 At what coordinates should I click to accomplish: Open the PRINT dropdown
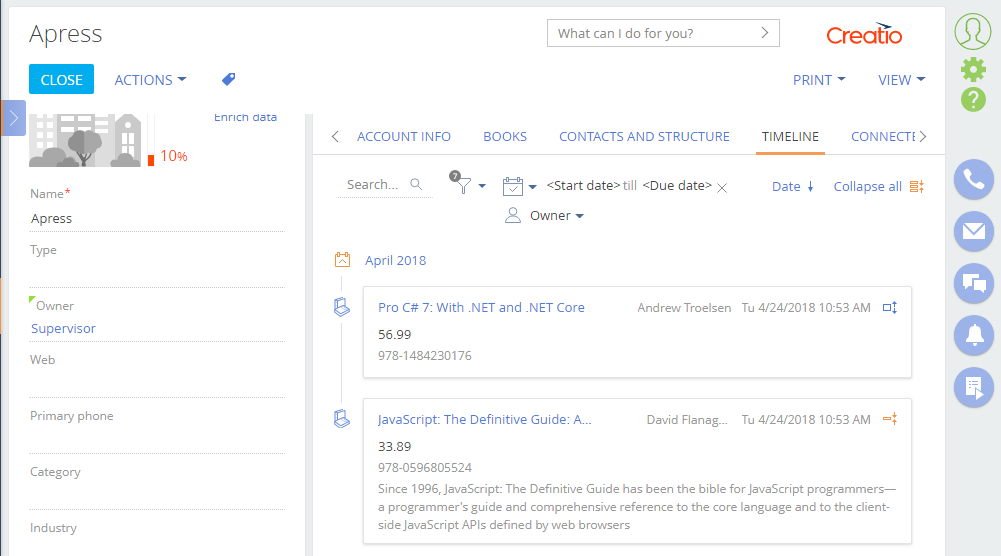click(x=819, y=80)
